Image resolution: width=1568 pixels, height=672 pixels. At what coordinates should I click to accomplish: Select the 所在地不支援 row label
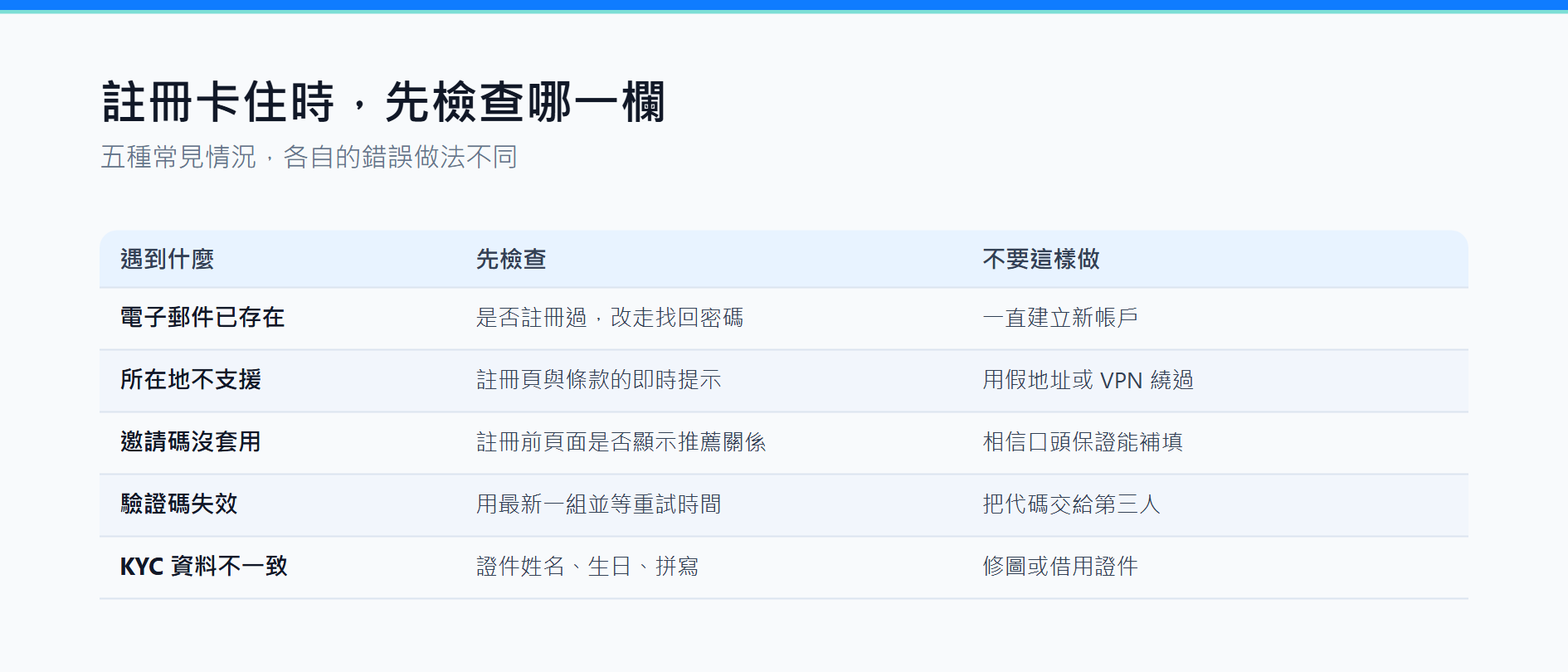tap(191, 380)
